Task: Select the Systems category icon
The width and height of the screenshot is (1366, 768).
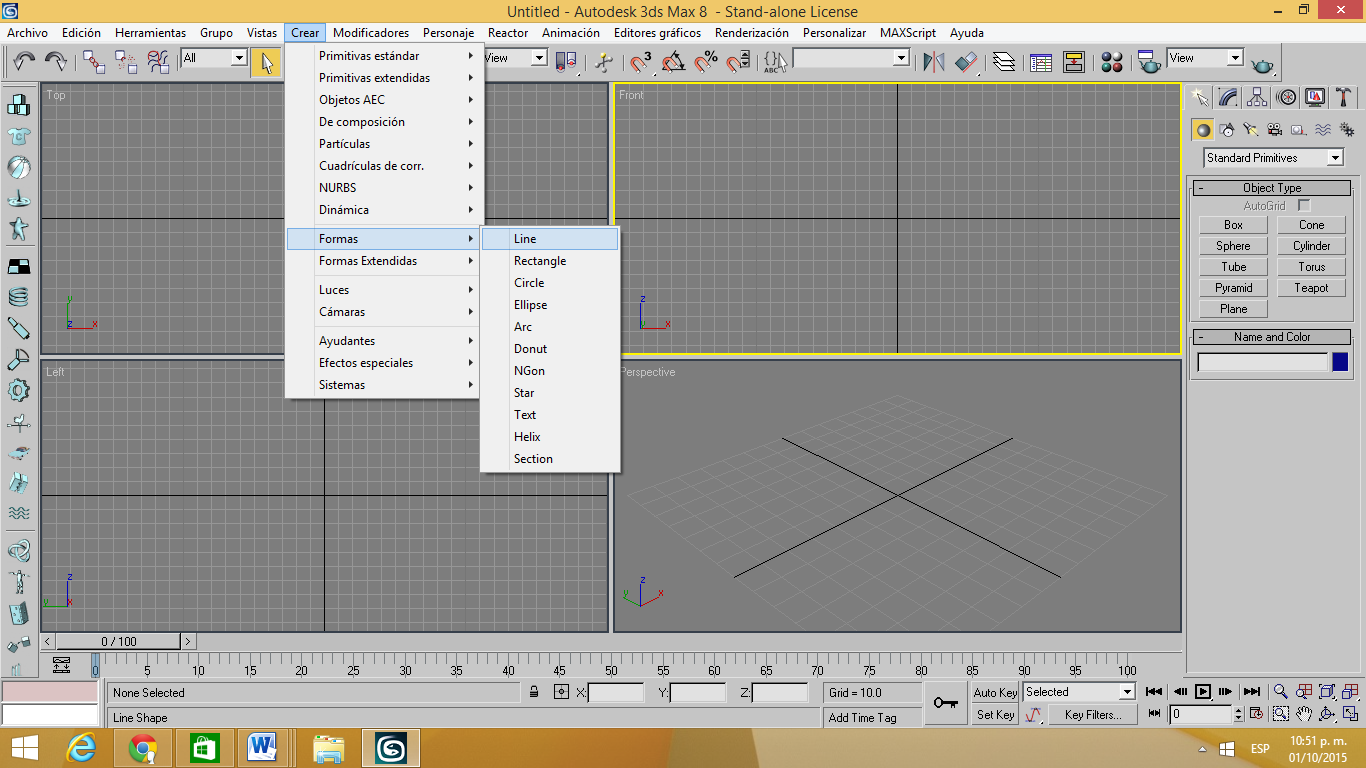Action: 1347,129
